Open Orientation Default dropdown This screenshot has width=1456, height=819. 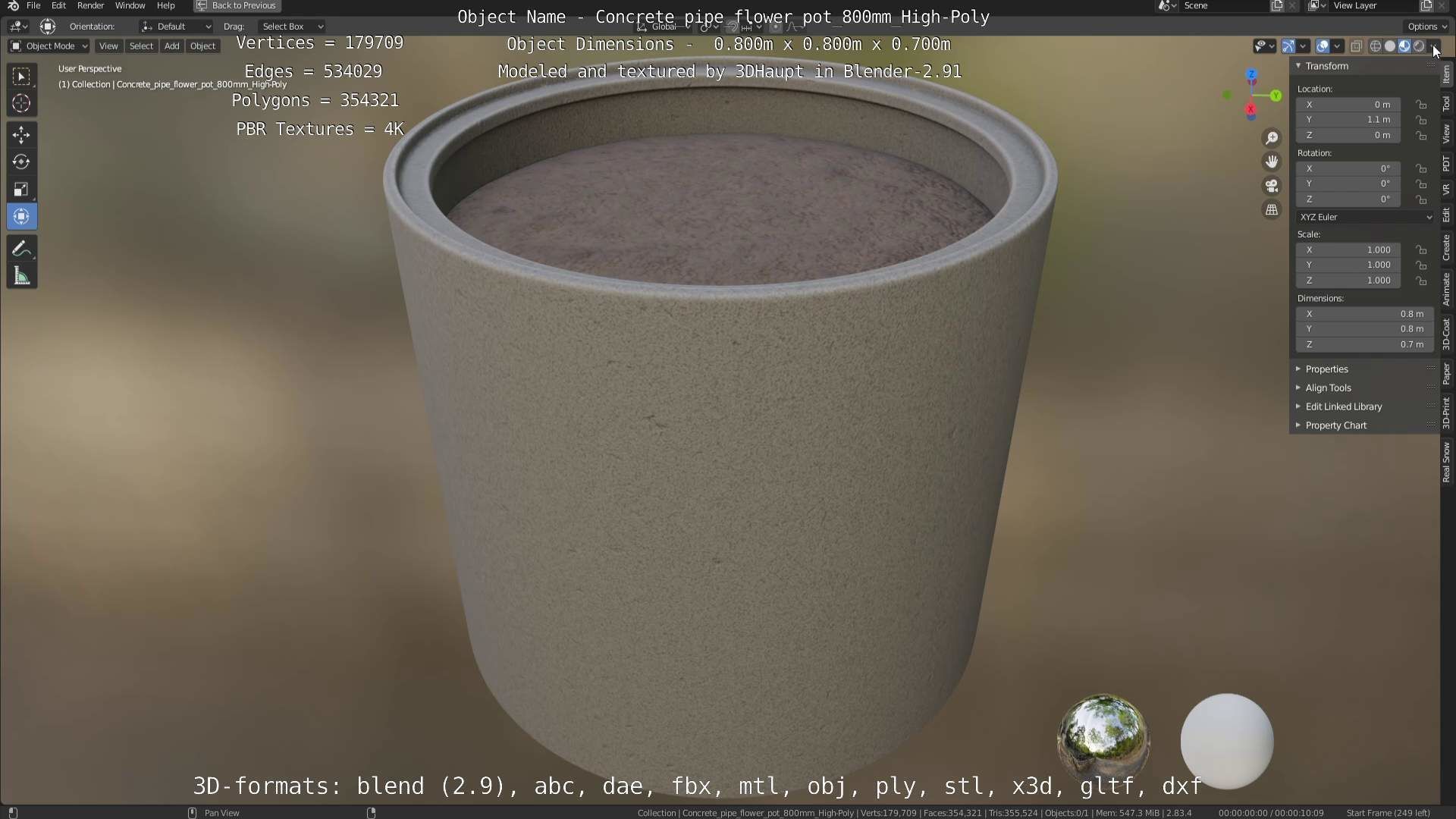(175, 27)
